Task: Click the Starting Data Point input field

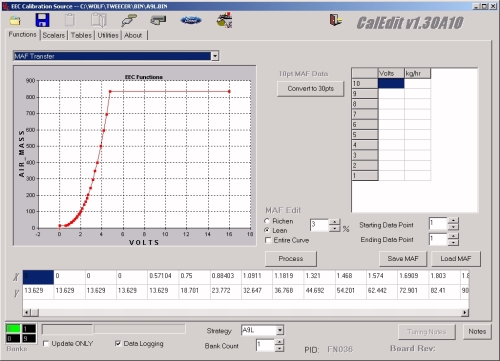Action: click(x=438, y=224)
